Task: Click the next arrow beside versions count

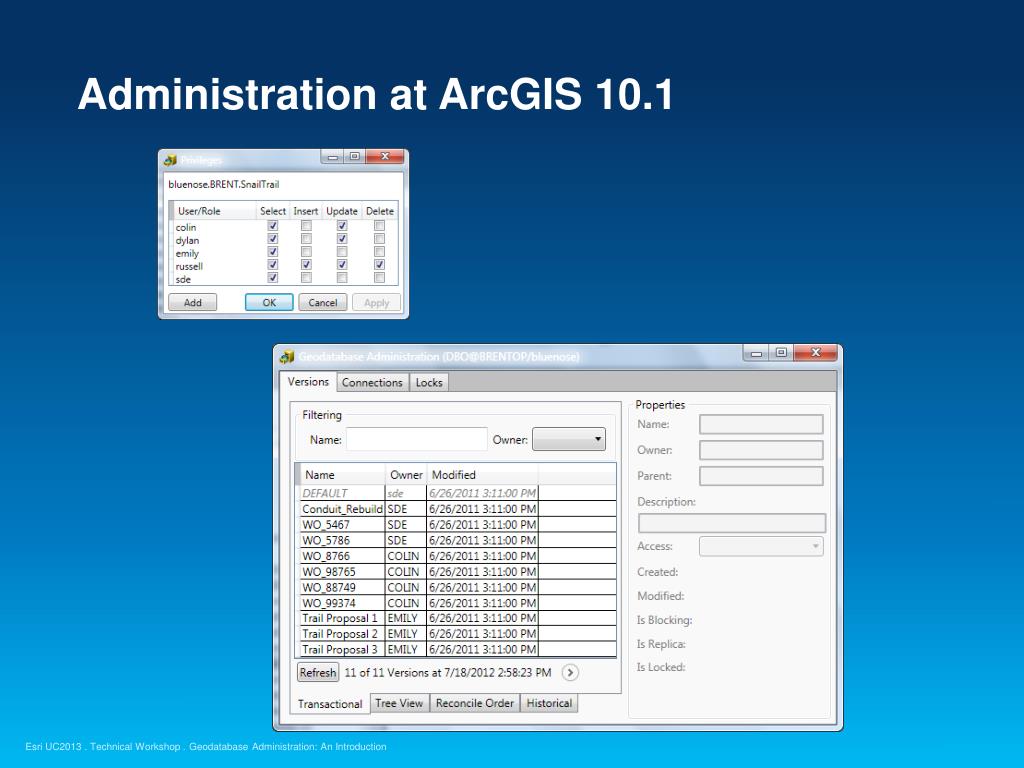Action: [x=570, y=673]
